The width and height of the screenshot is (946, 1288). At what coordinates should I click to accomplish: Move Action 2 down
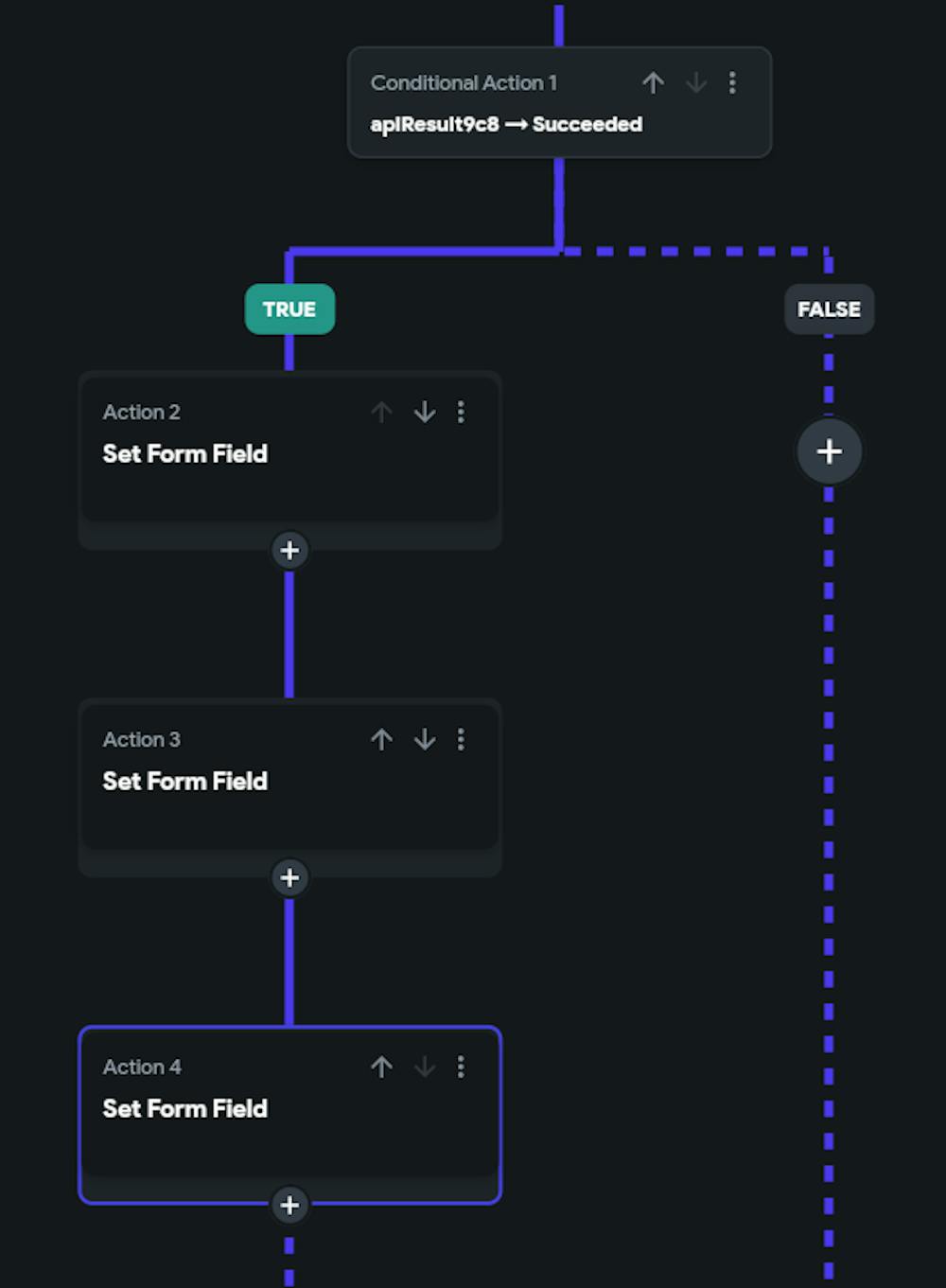pyautogui.click(x=425, y=412)
